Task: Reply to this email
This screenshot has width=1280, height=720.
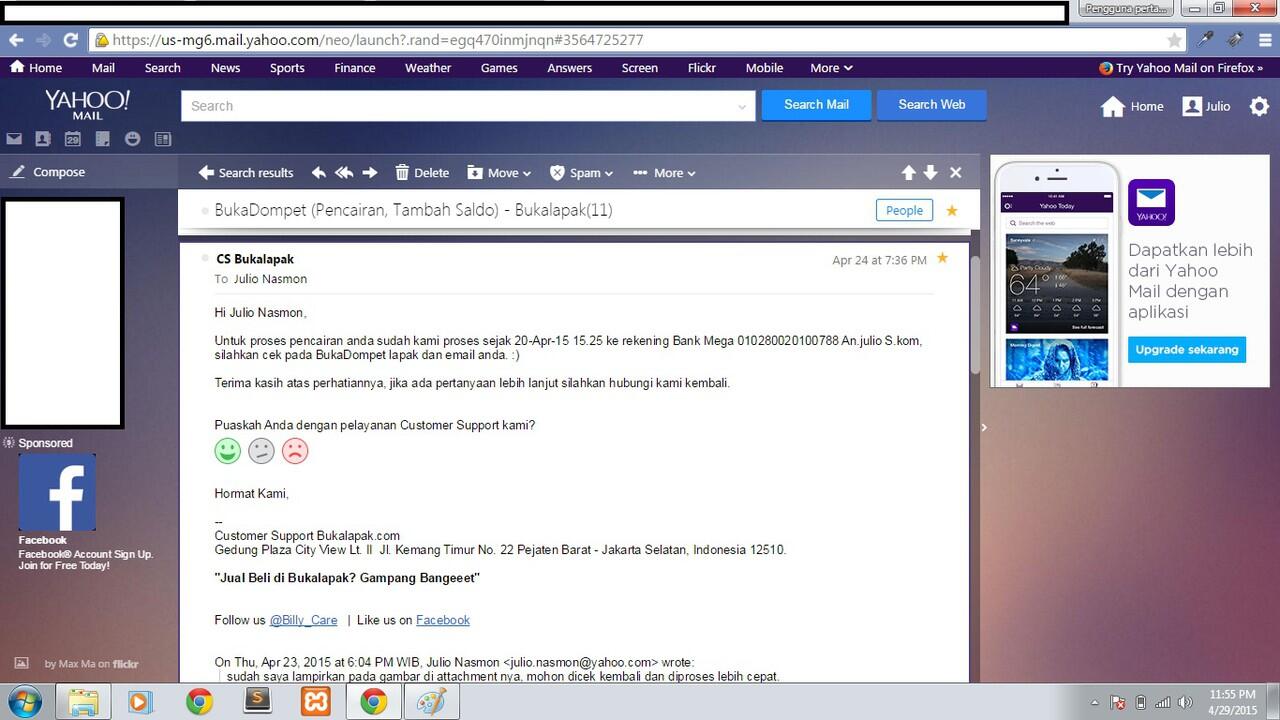Action: [319, 173]
